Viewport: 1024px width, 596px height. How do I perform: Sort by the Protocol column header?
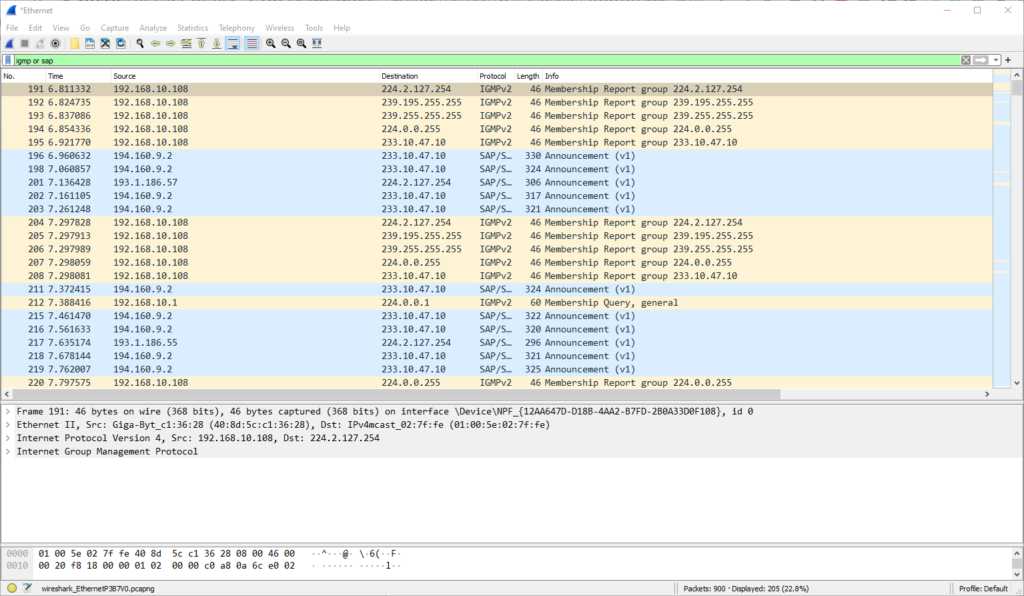(496, 76)
